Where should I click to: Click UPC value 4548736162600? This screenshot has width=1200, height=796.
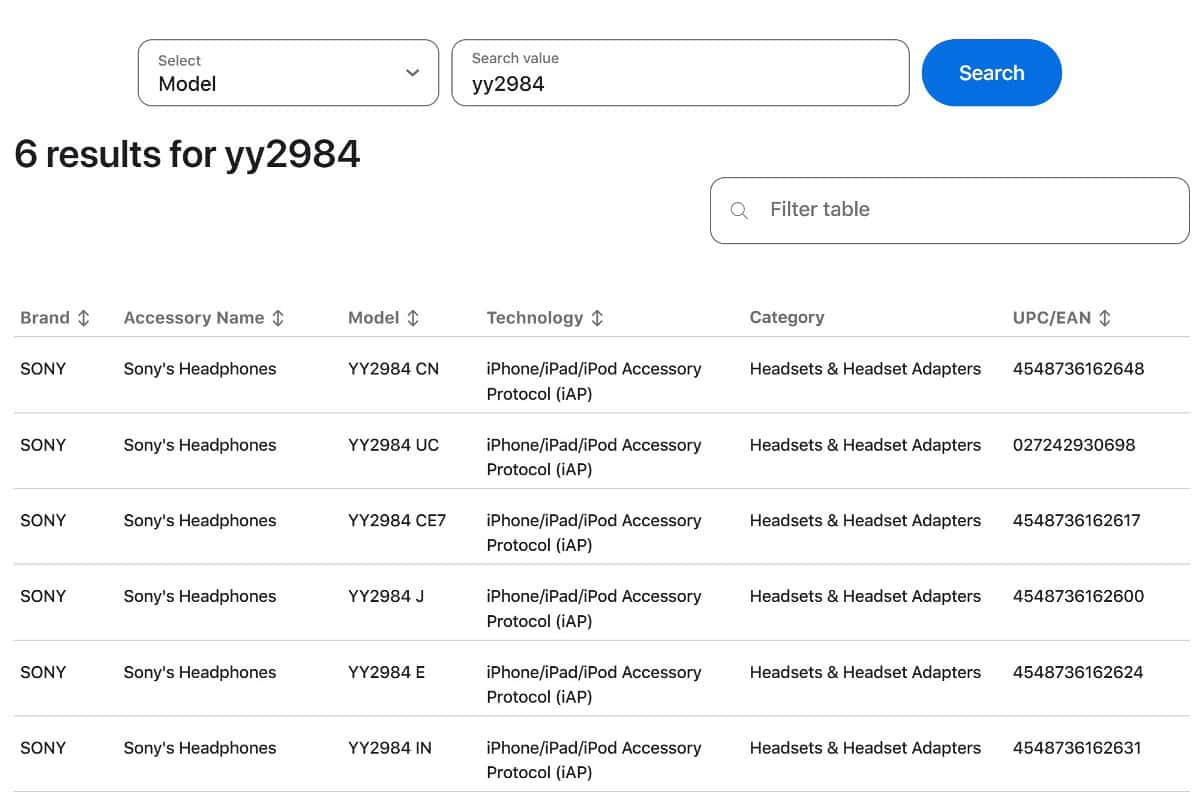(1078, 597)
